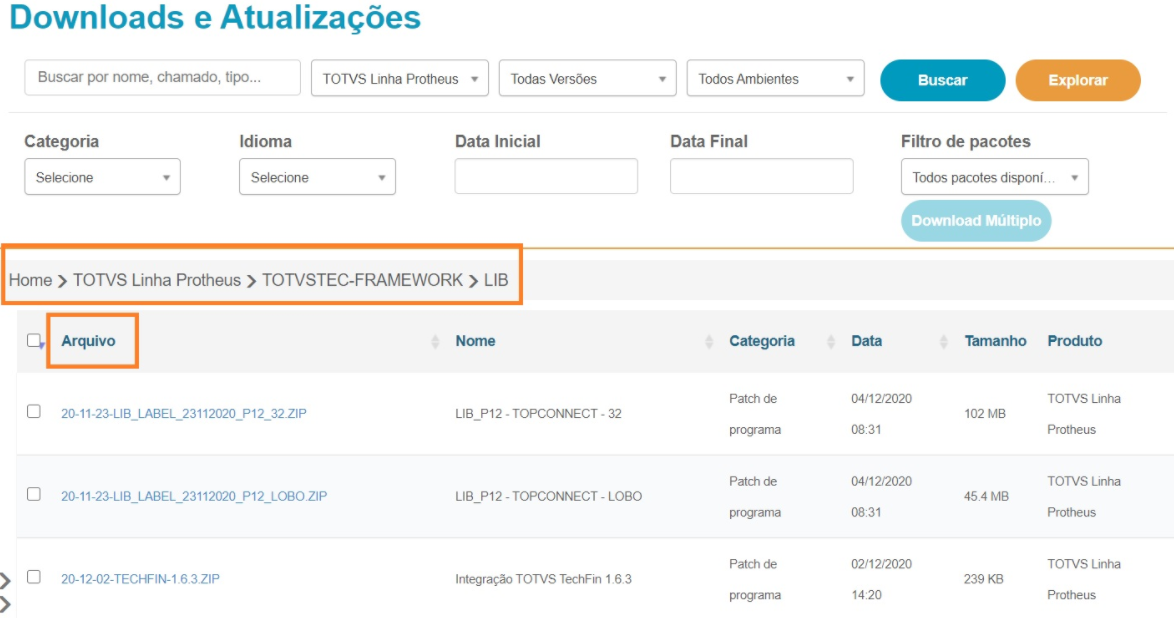Click Tamanho column header

coord(995,341)
